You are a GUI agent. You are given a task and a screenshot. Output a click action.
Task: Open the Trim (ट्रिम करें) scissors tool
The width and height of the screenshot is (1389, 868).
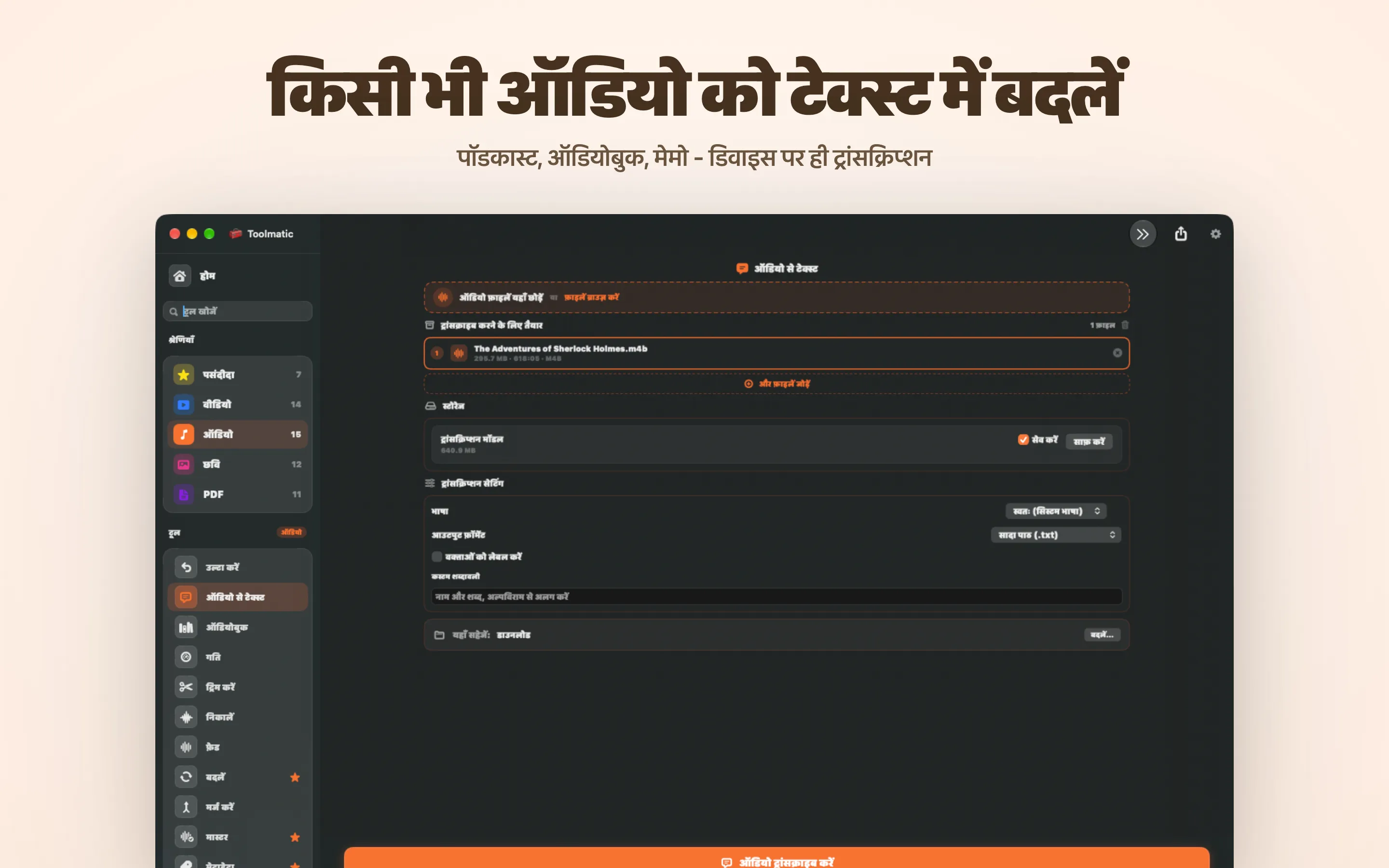pyautogui.click(x=238, y=687)
